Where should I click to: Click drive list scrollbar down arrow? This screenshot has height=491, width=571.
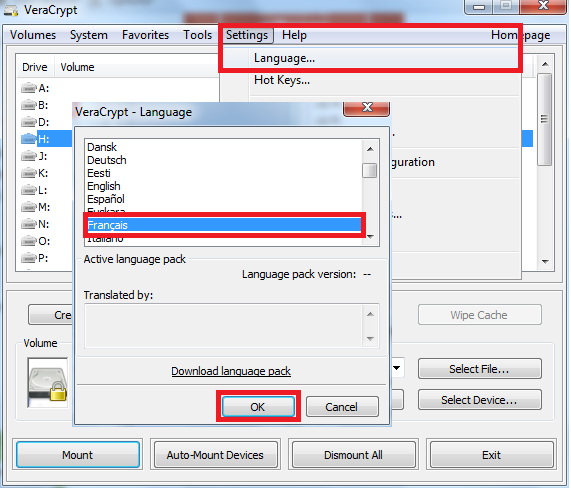click(545, 262)
